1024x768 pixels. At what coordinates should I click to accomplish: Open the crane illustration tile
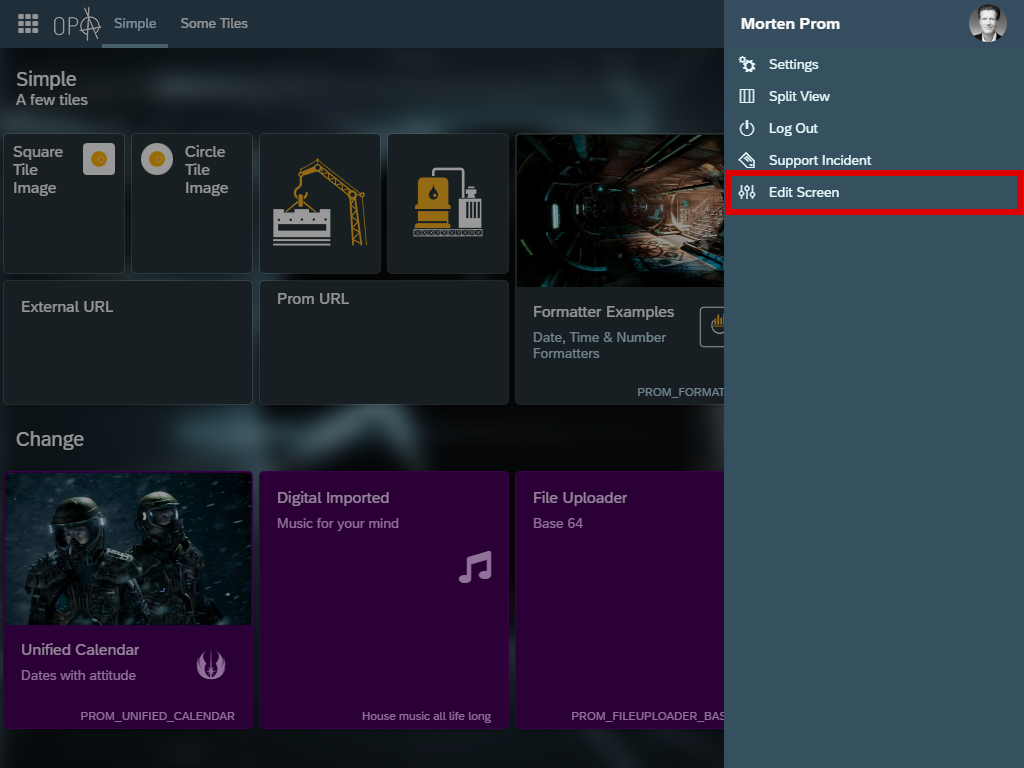click(x=320, y=204)
